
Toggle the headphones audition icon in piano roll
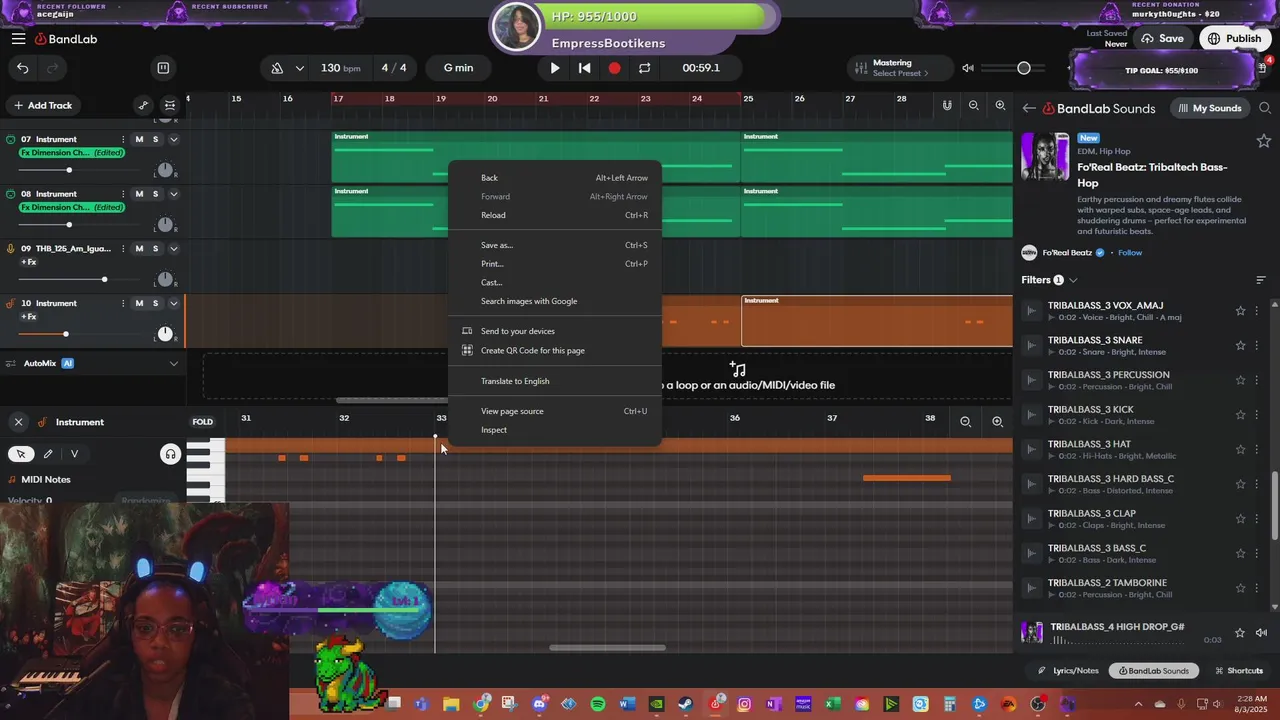click(170, 455)
